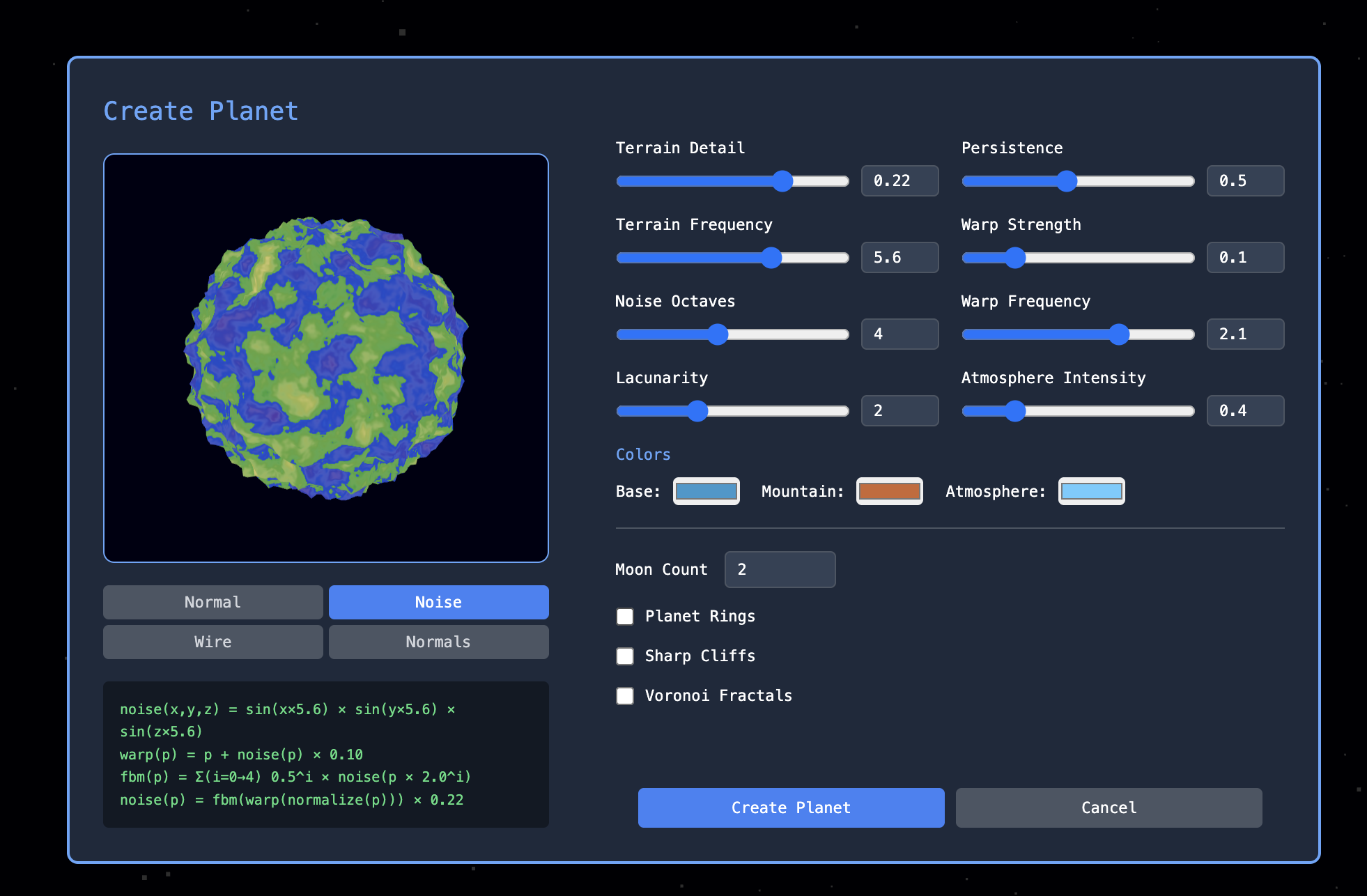Image resolution: width=1367 pixels, height=896 pixels.
Task: Click the Noise Octaves slider thumb
Action: [718, 334]
